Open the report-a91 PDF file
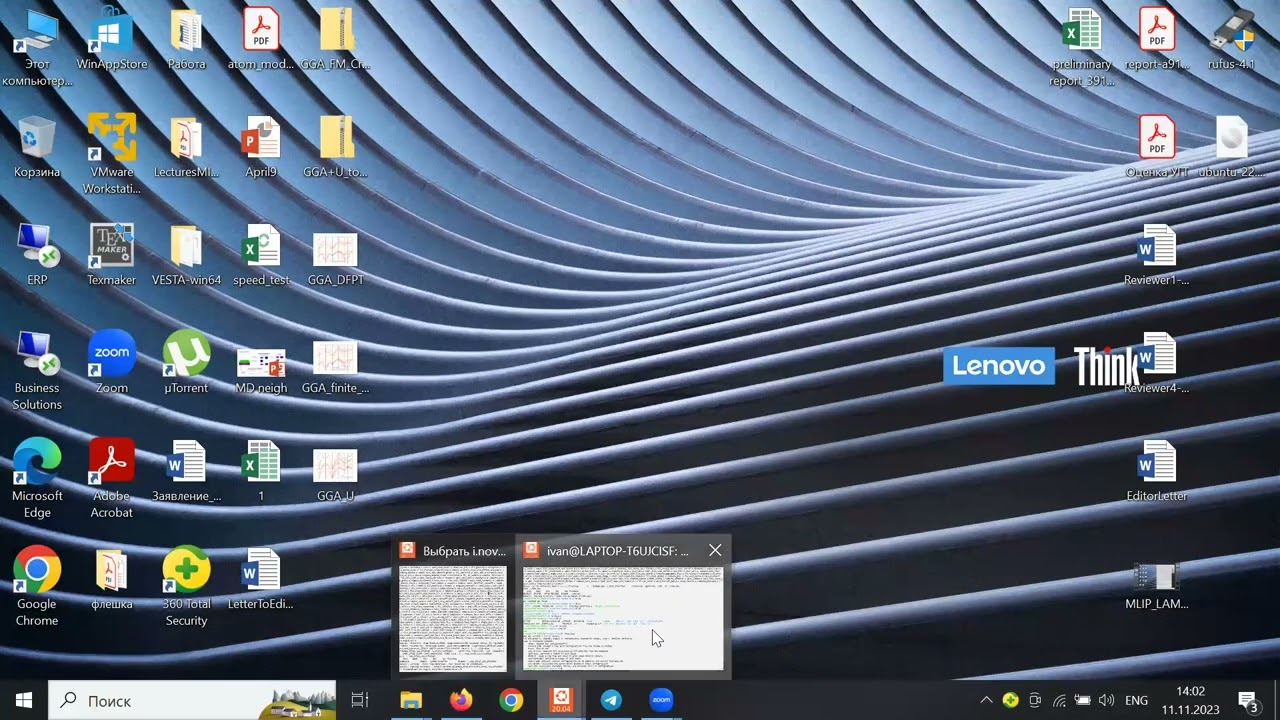The image size is (1280, 720). click(1157, 40)
